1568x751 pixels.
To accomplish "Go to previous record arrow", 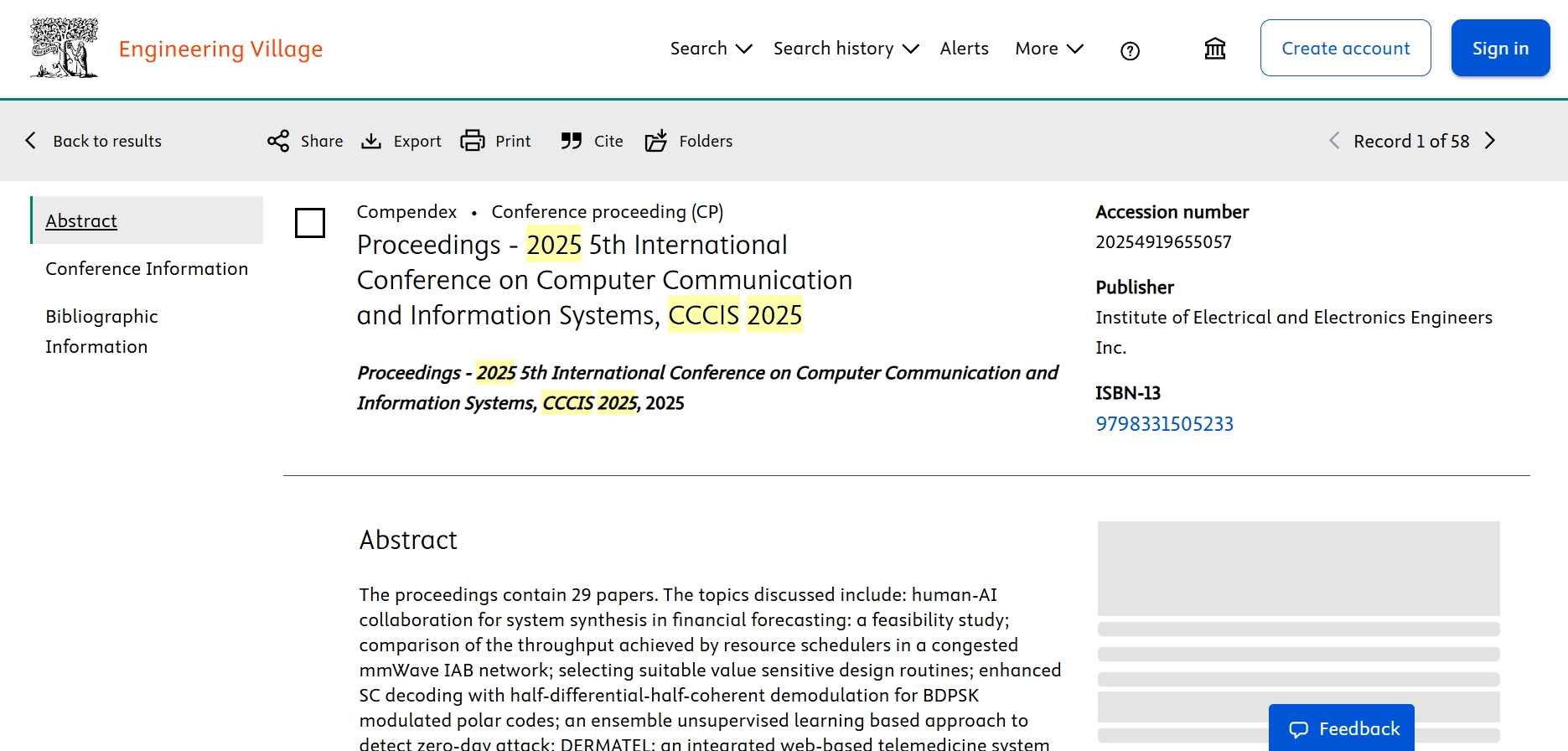I will (x=1334, y=141).
